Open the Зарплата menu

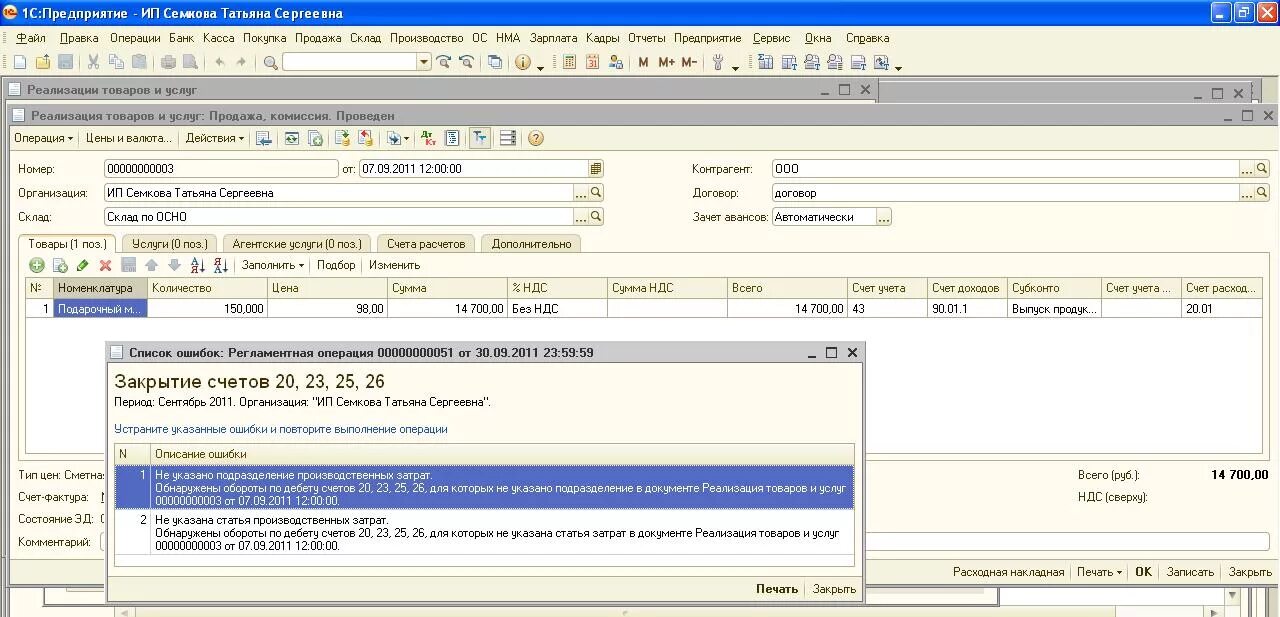click(x=553, y=38)
